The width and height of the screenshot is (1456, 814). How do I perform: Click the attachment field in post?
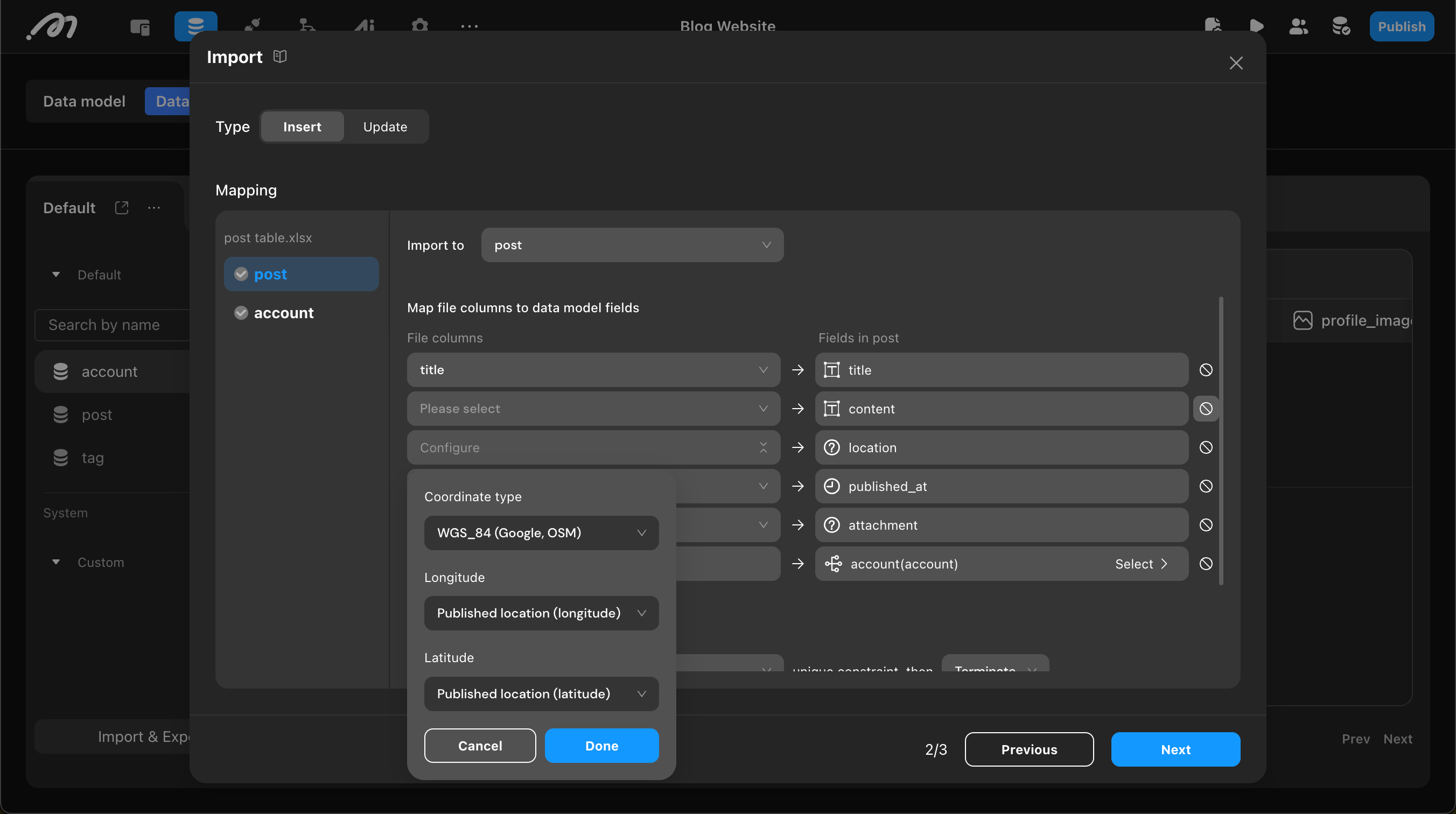click(x=1002, y=524)
